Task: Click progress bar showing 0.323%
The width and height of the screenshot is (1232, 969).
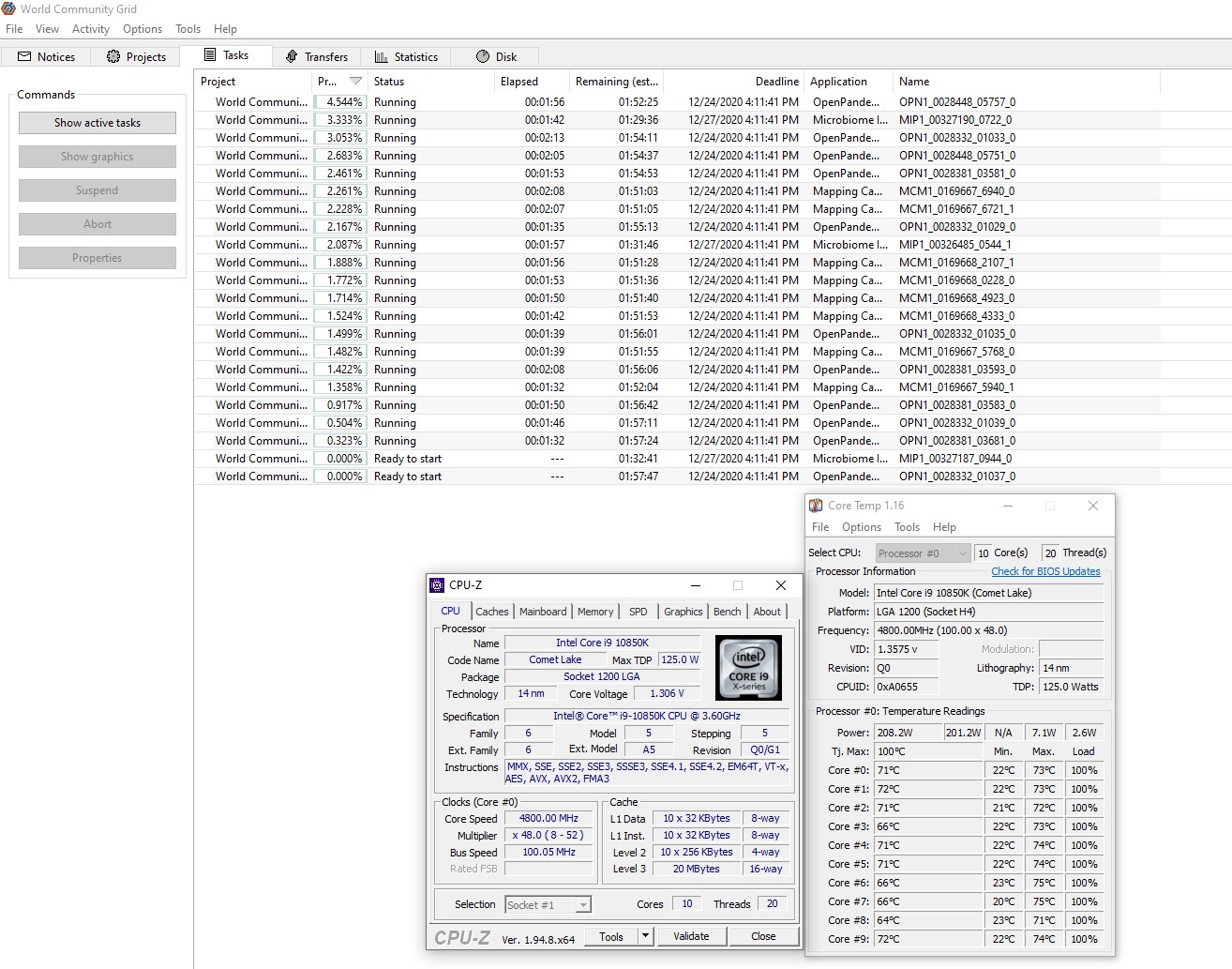Action: tap(339, 441)
